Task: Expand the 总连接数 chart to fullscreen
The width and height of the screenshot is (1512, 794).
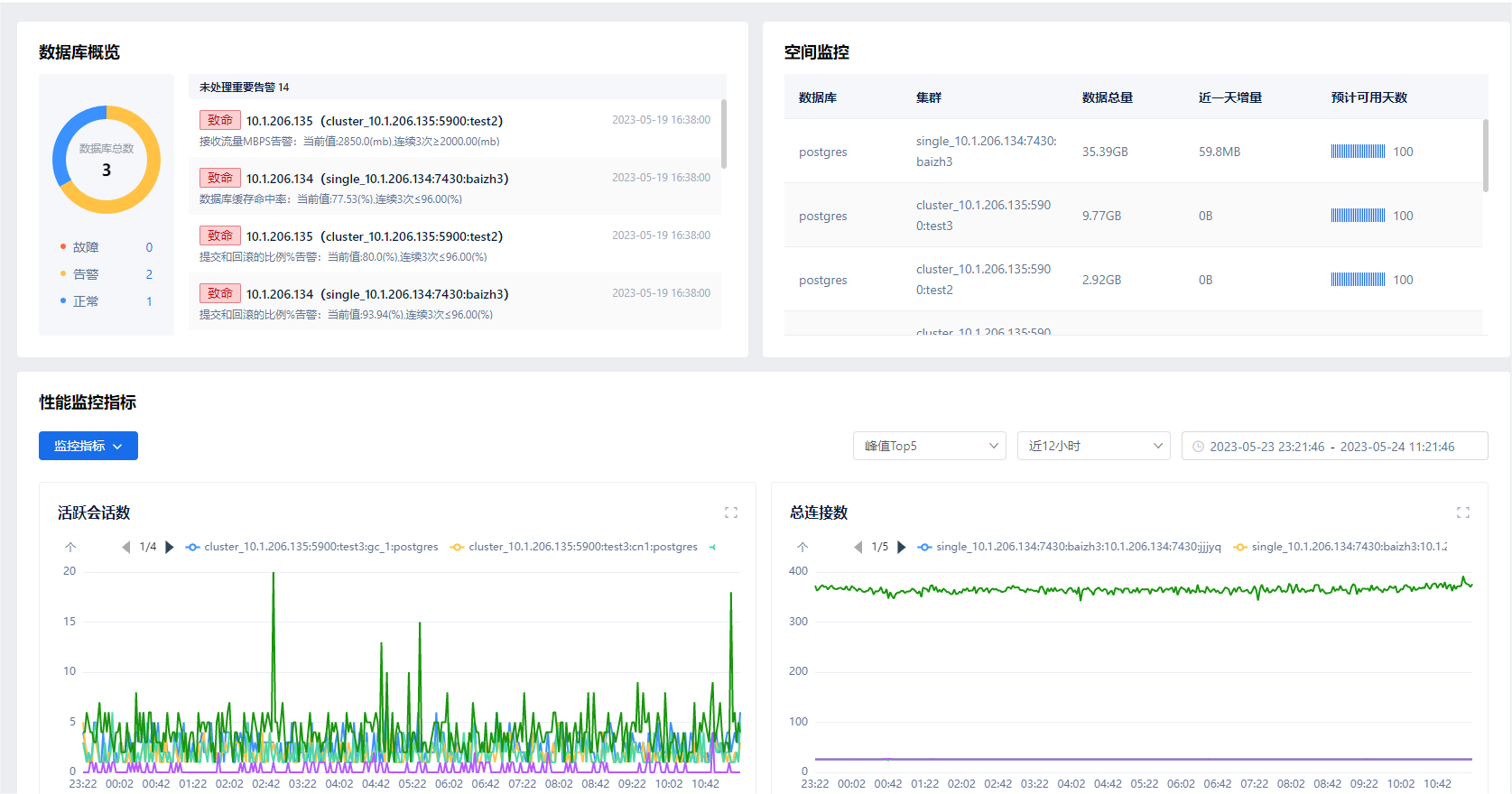Action: 1463,512
